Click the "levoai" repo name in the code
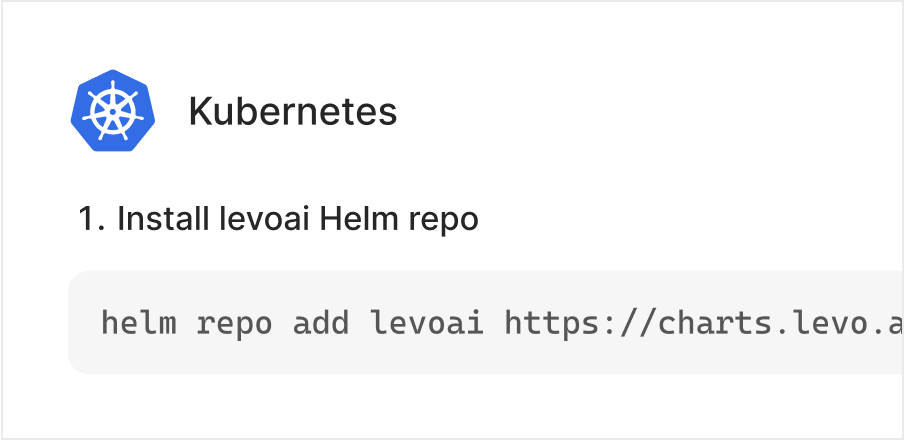 point(427,324)
